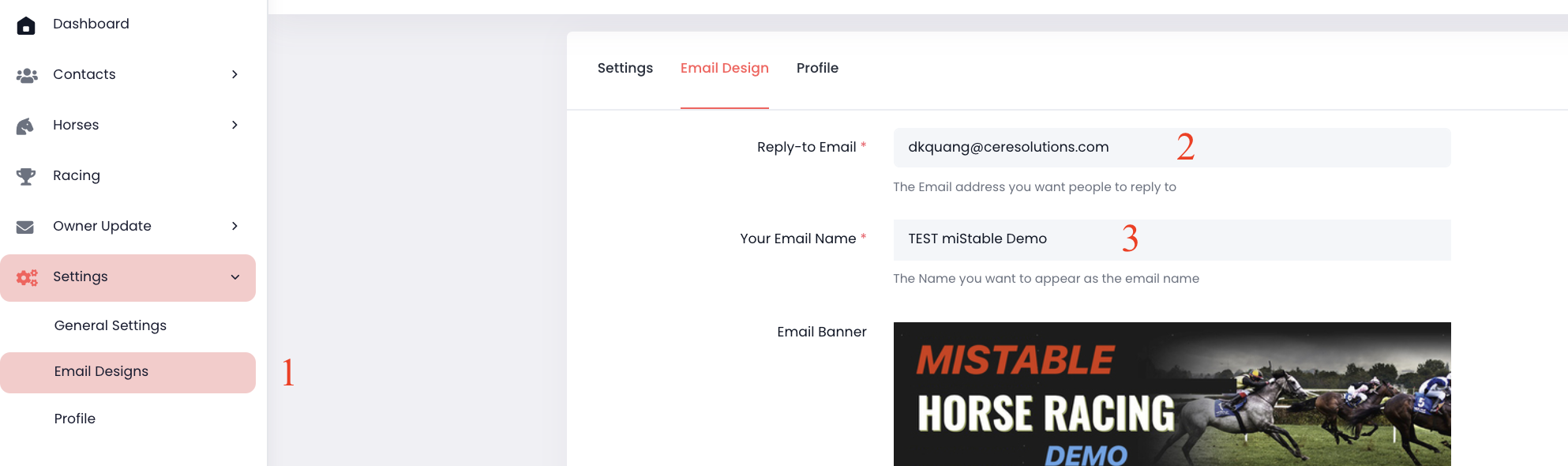
Task: Click the Horses horse-head icon
Action: pyautogui.click(x=25, y=126)
